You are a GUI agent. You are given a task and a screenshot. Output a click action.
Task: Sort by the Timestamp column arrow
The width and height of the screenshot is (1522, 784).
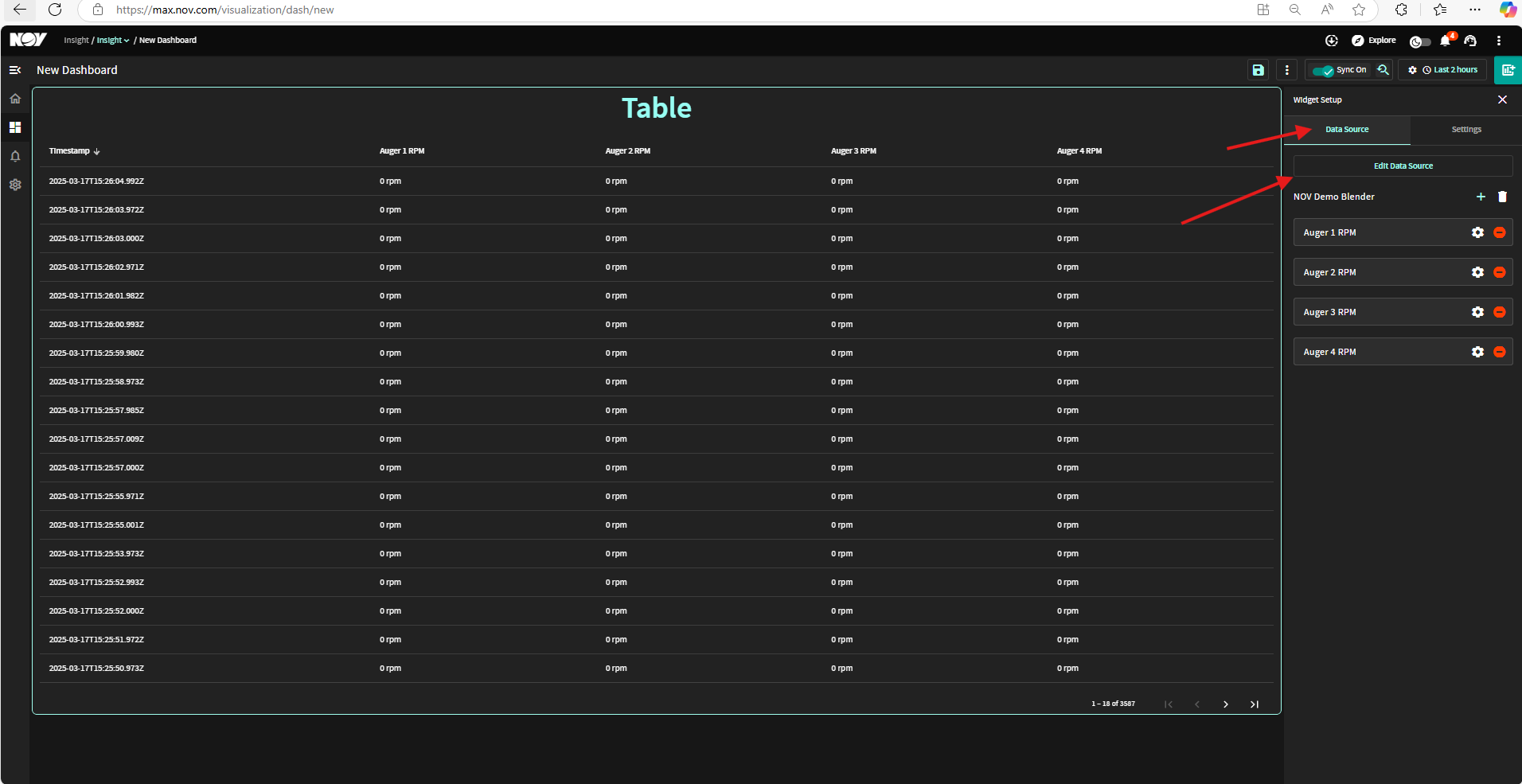pyautogui.click(x=96, y=151)
